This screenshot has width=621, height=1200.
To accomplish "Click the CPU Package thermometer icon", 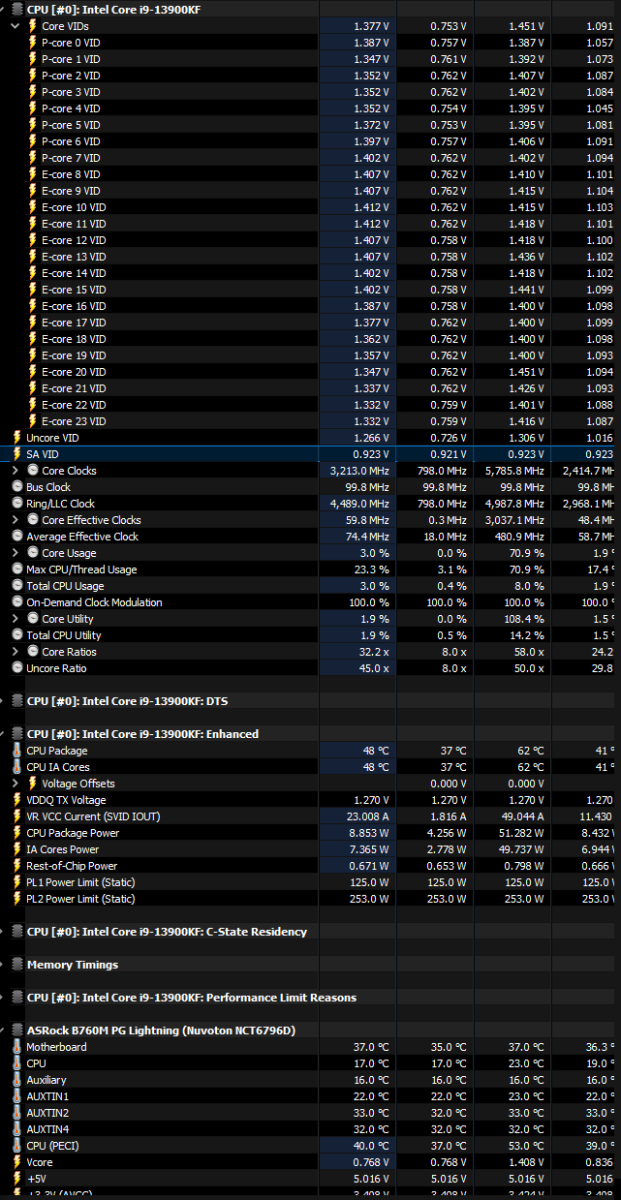I will [x=17, y=751].
